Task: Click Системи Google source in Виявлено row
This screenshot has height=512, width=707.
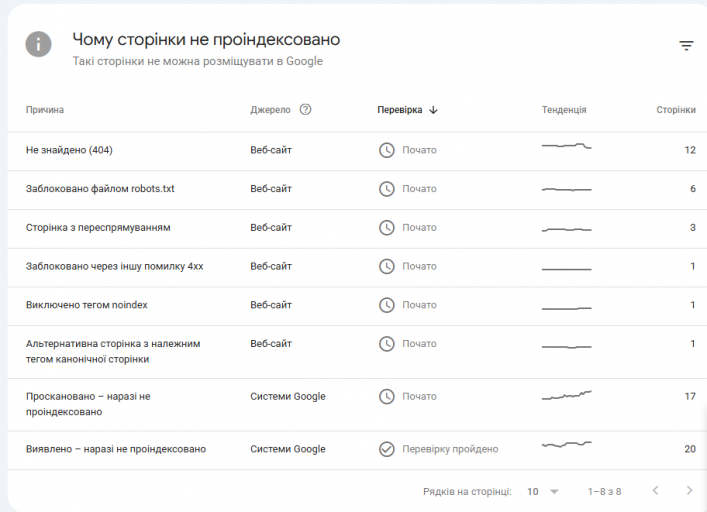Action: pos(288,449)
